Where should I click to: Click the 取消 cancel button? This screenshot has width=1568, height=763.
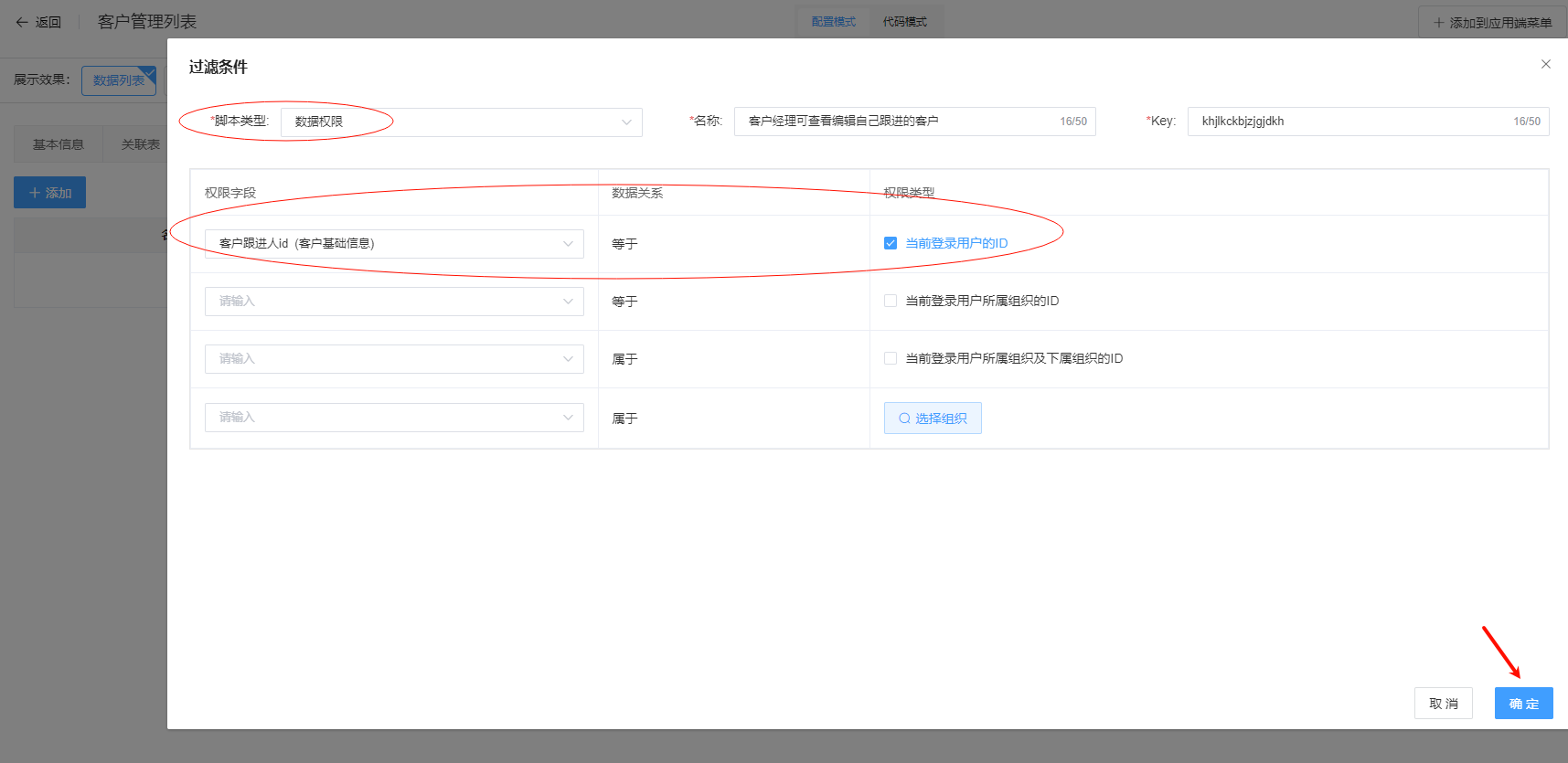coord(1443,704)
